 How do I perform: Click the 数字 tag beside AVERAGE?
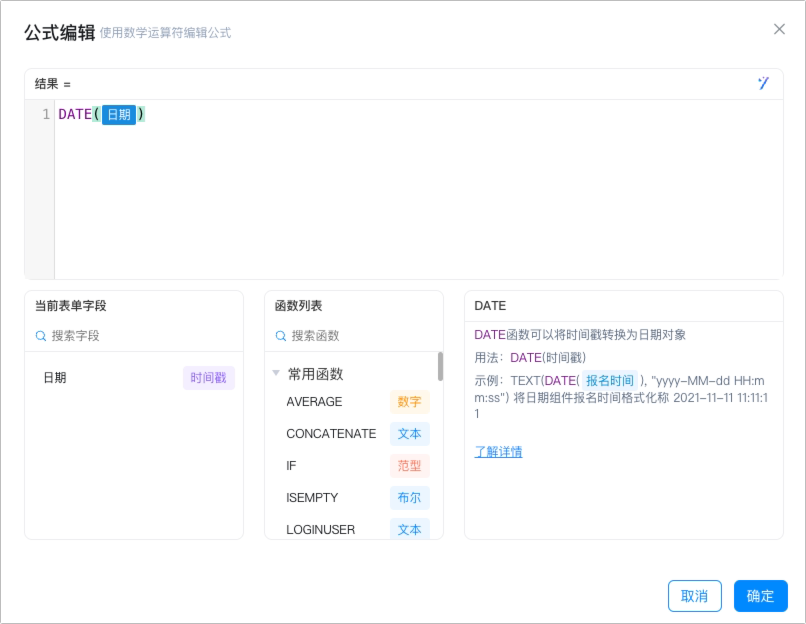coord(409,402)
